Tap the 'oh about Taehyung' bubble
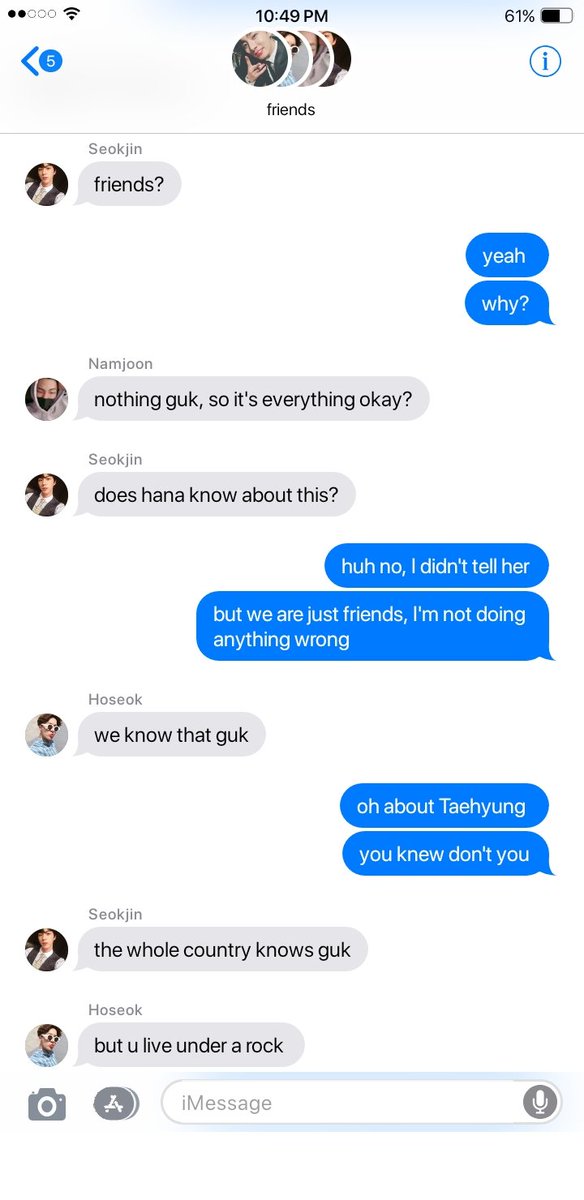This screenshot has width=584, height=1200. click(x=443, y=806)
